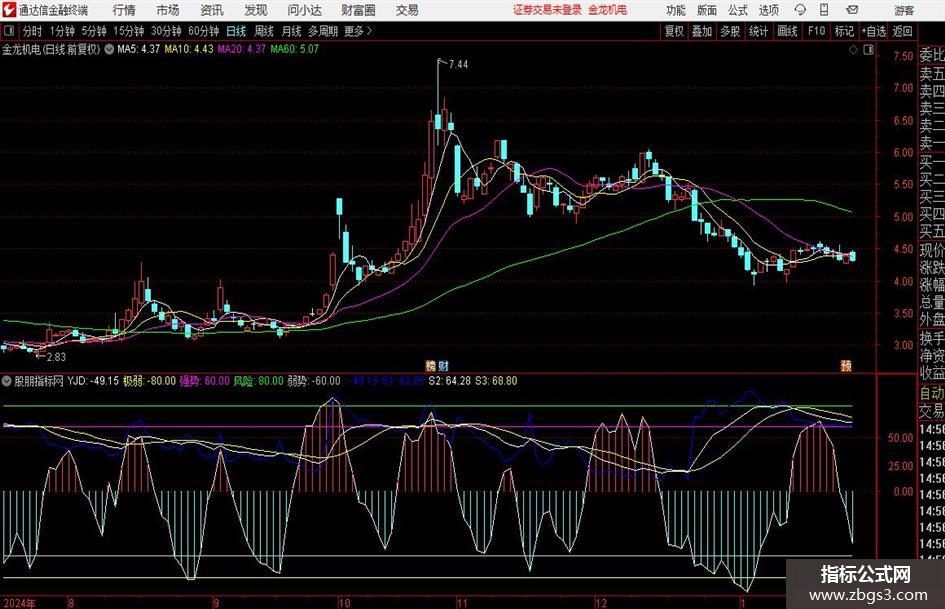Click the 2.83 low price marker
This screenshot has height=609, width=945.
[x=56, y=357]
